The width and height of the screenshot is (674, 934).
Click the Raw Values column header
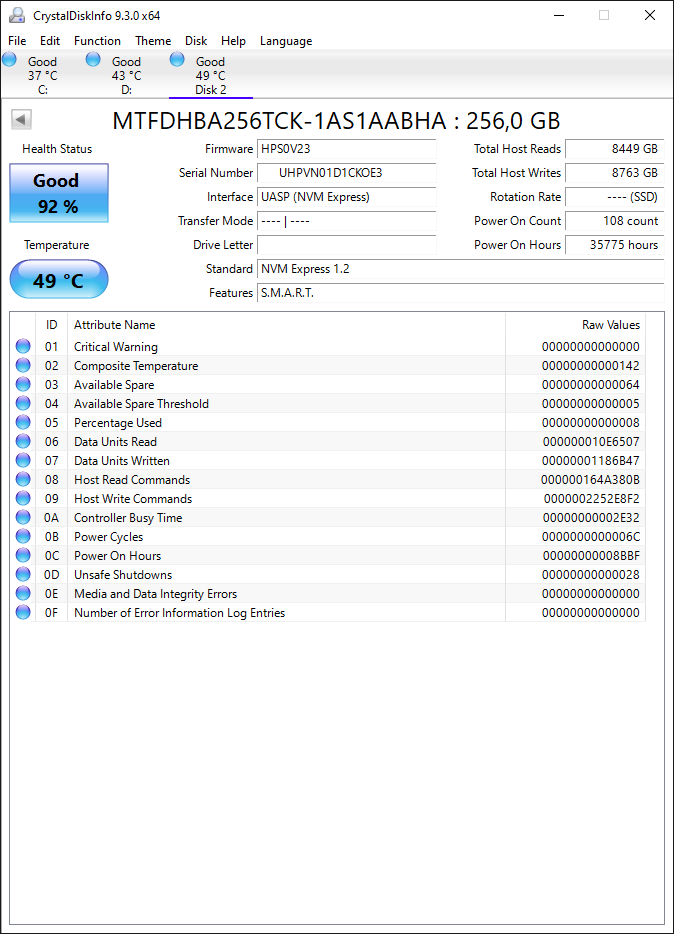pos(575,325)
